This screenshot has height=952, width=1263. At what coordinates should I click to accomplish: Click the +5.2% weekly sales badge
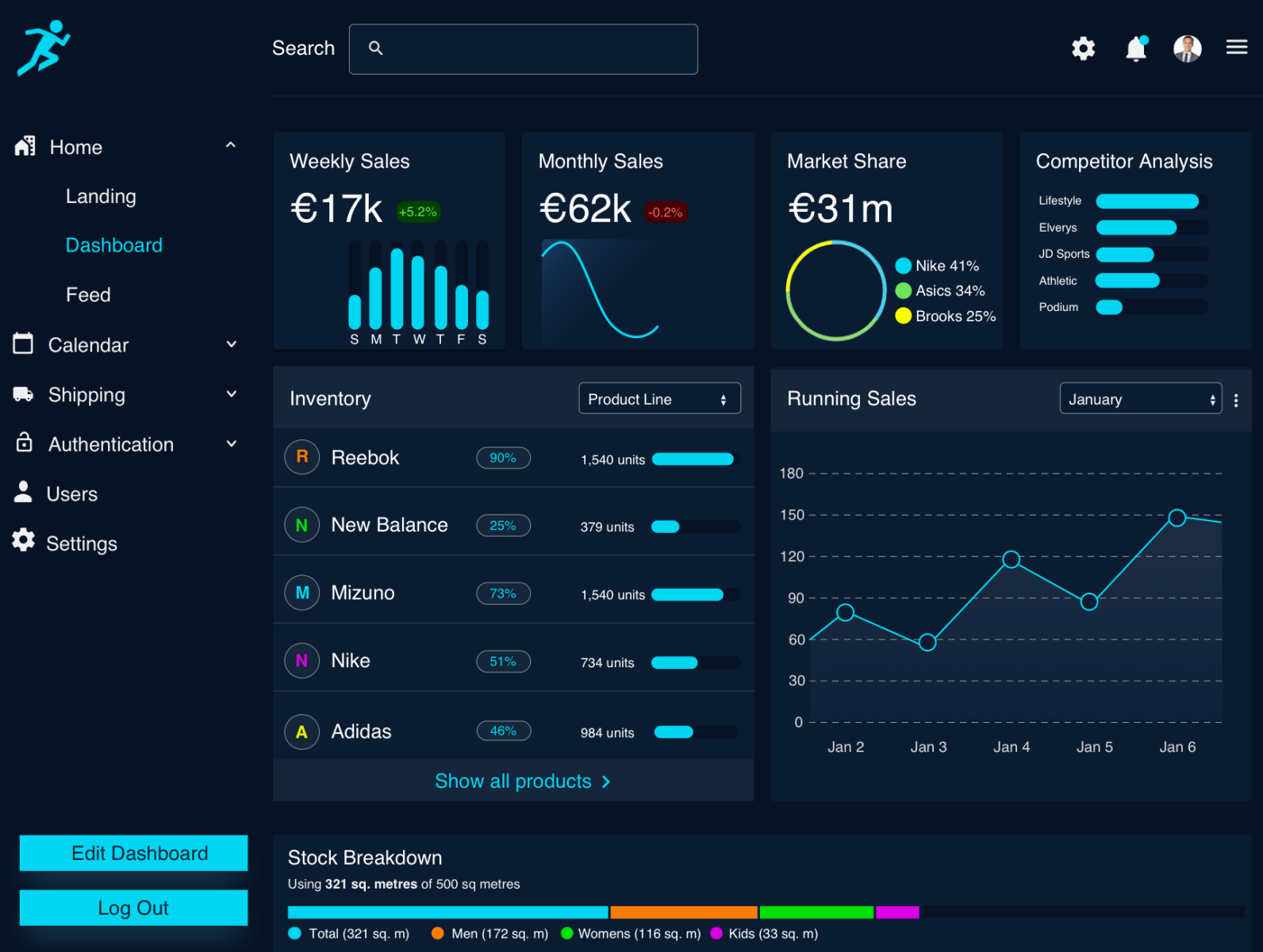pyautogui.click(x=417, y=212)
